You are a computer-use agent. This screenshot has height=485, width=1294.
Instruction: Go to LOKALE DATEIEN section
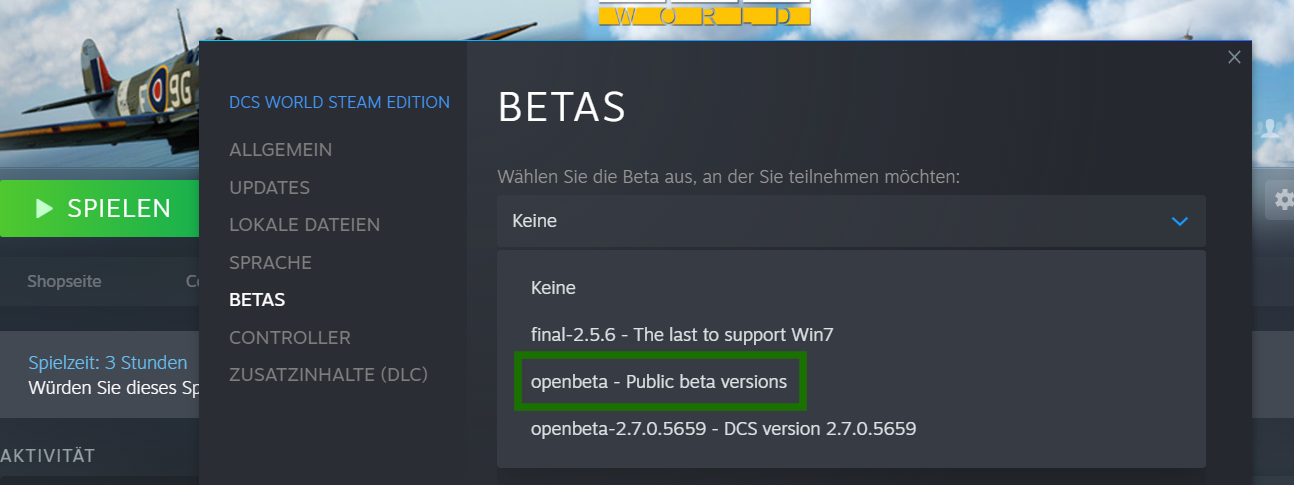pos(304,225)
